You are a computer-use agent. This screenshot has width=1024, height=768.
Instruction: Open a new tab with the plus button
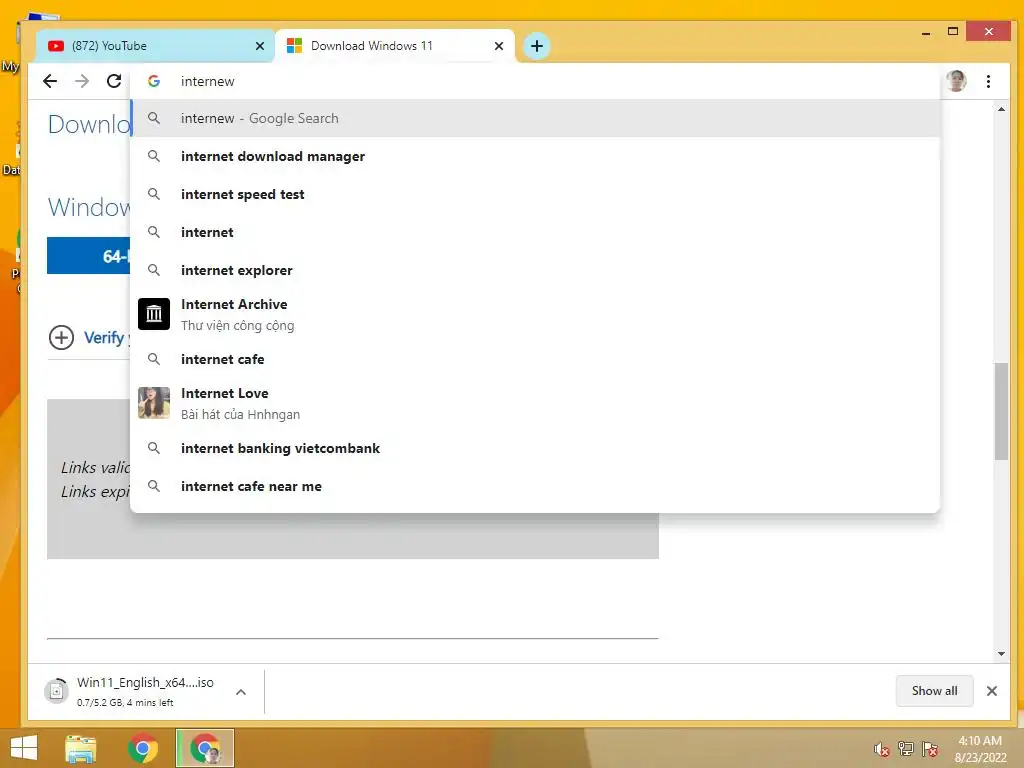(x=537, y=46)
